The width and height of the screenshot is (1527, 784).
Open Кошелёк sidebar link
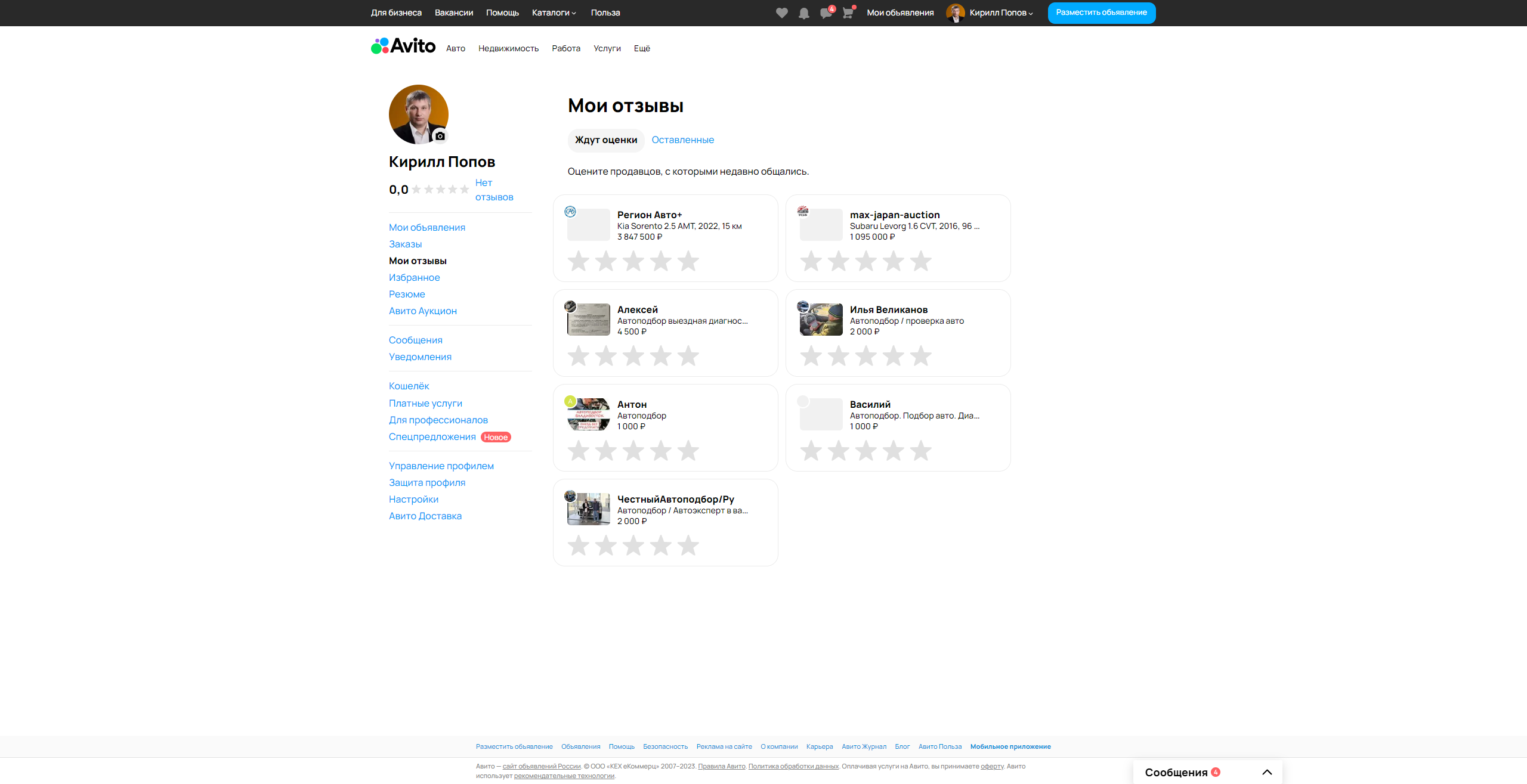click(x=409, y=386)
